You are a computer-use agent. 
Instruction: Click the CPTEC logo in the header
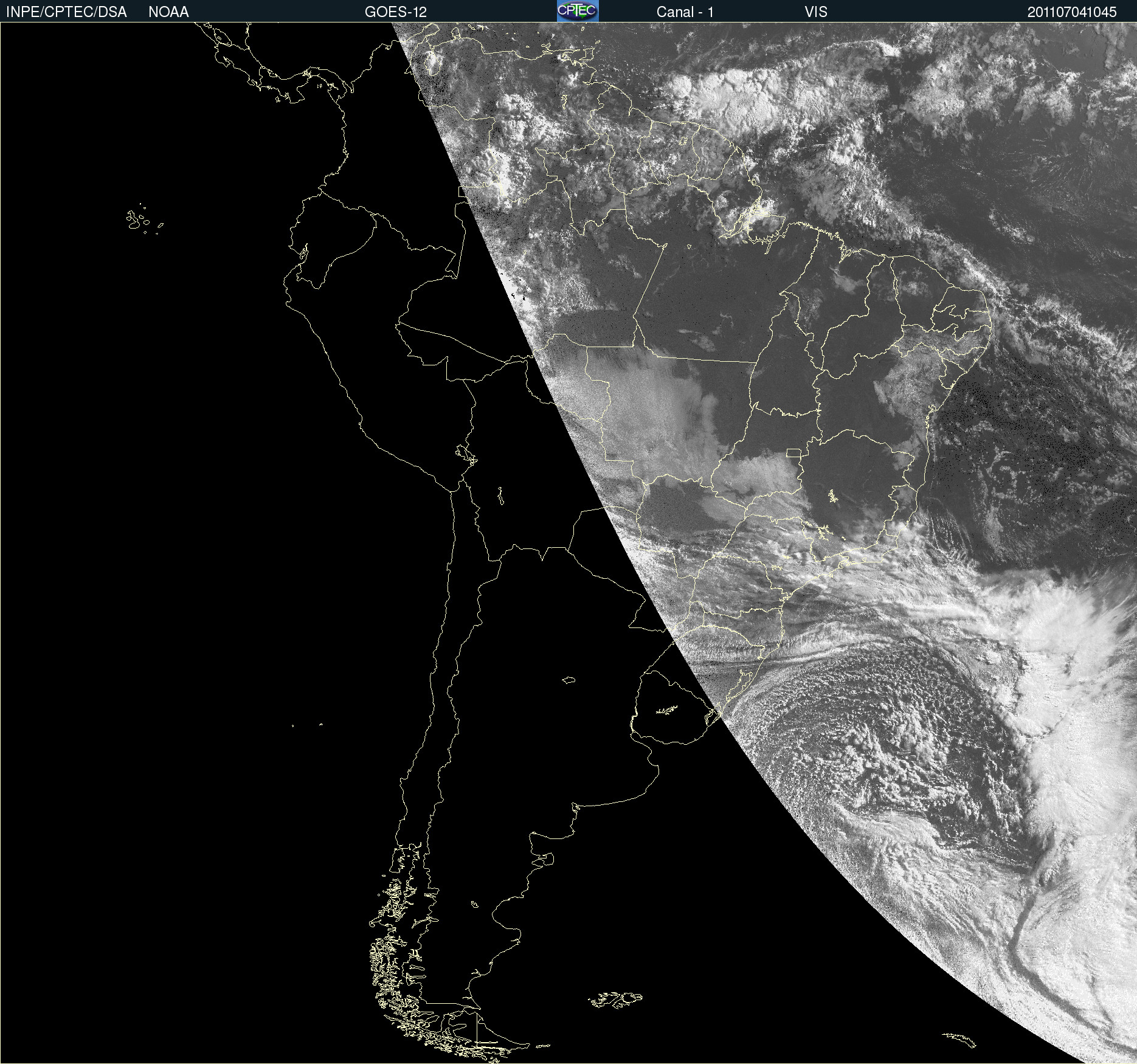point(578,11)
